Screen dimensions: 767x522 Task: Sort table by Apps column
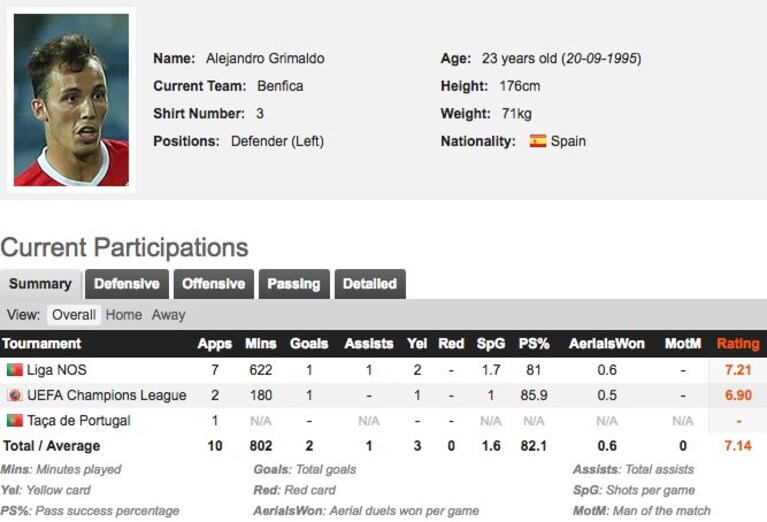215,343
